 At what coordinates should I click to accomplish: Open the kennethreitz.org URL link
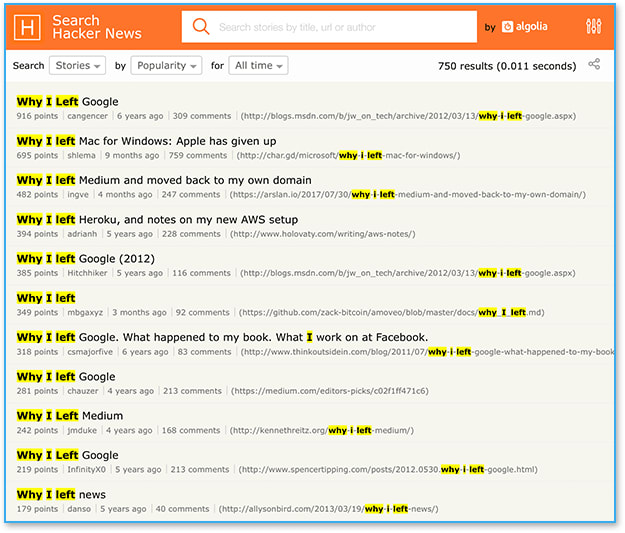[x=322, y=431]
